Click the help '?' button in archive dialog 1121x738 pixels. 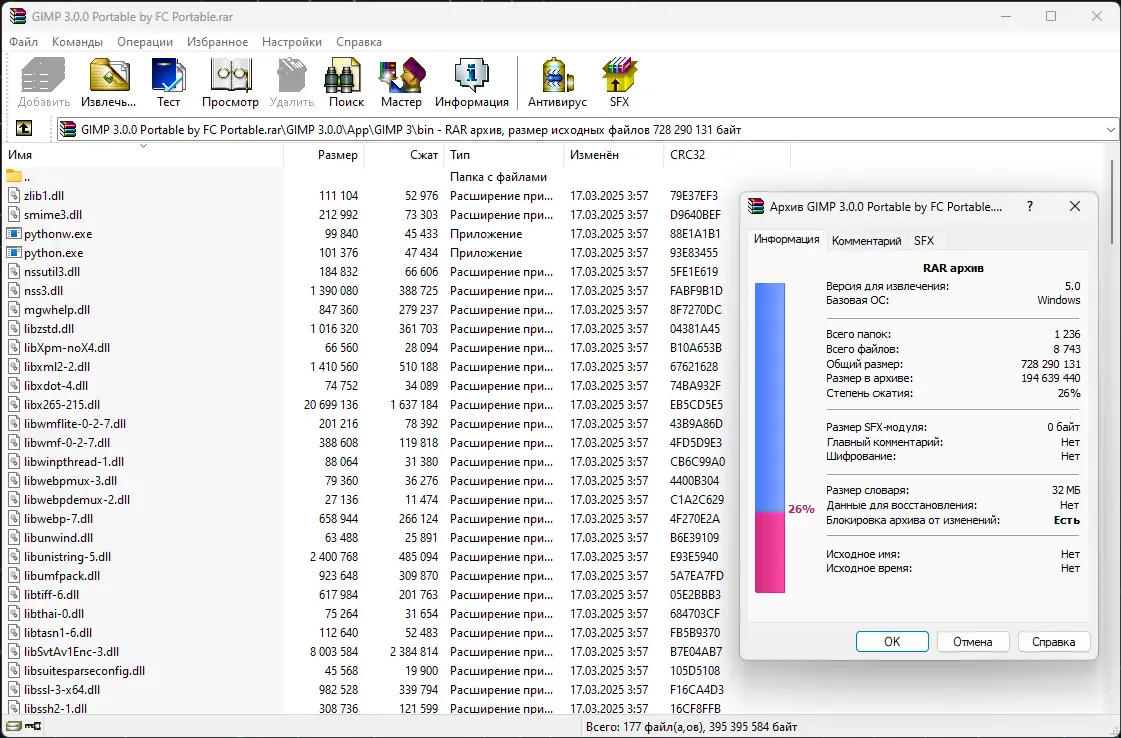click(1029, 206)
